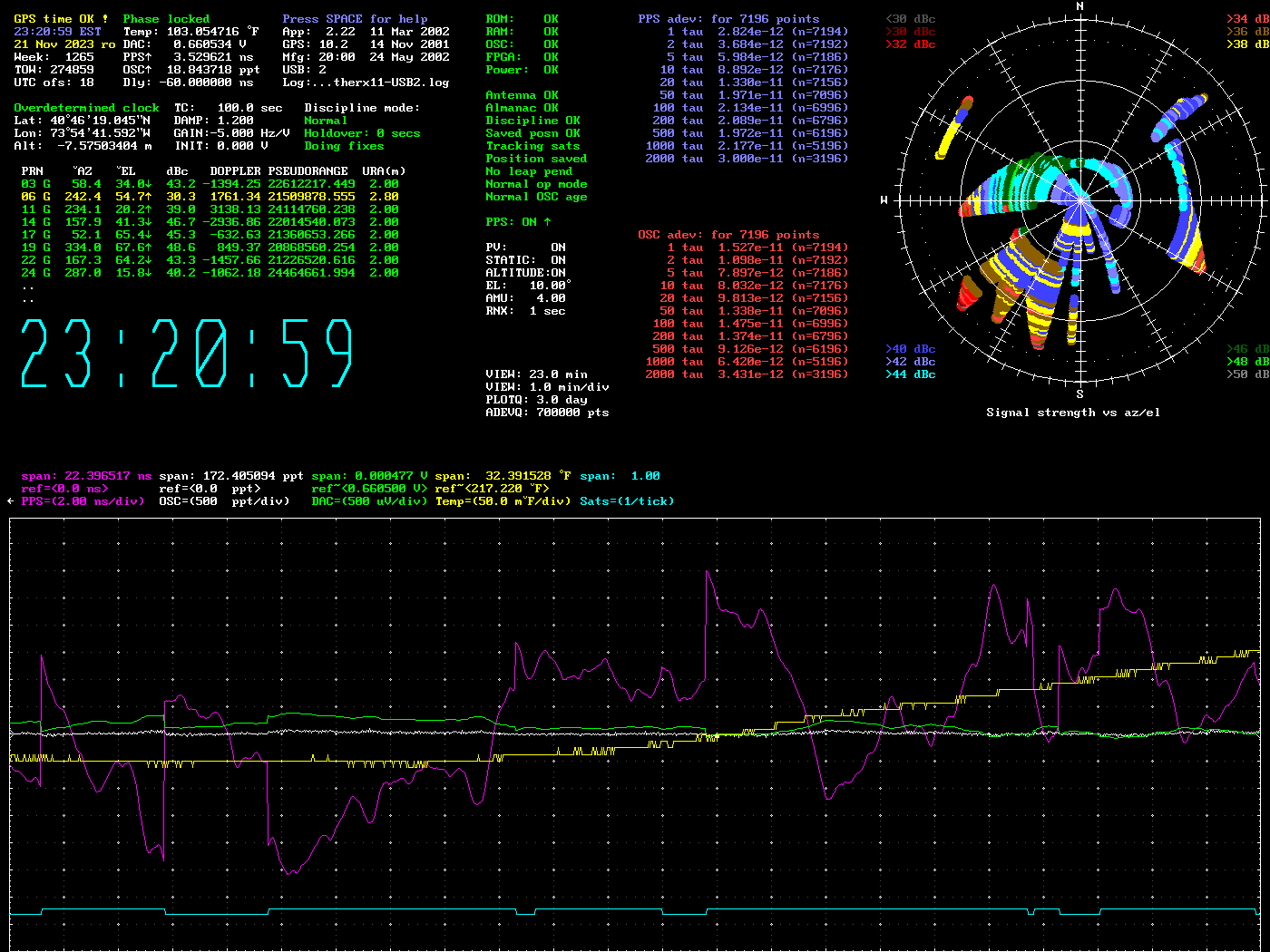Image resolution: width=1270 pixels, height=952 pixels.
Task: Select the 'App: 2.22' version line
Action: point(318,32)
